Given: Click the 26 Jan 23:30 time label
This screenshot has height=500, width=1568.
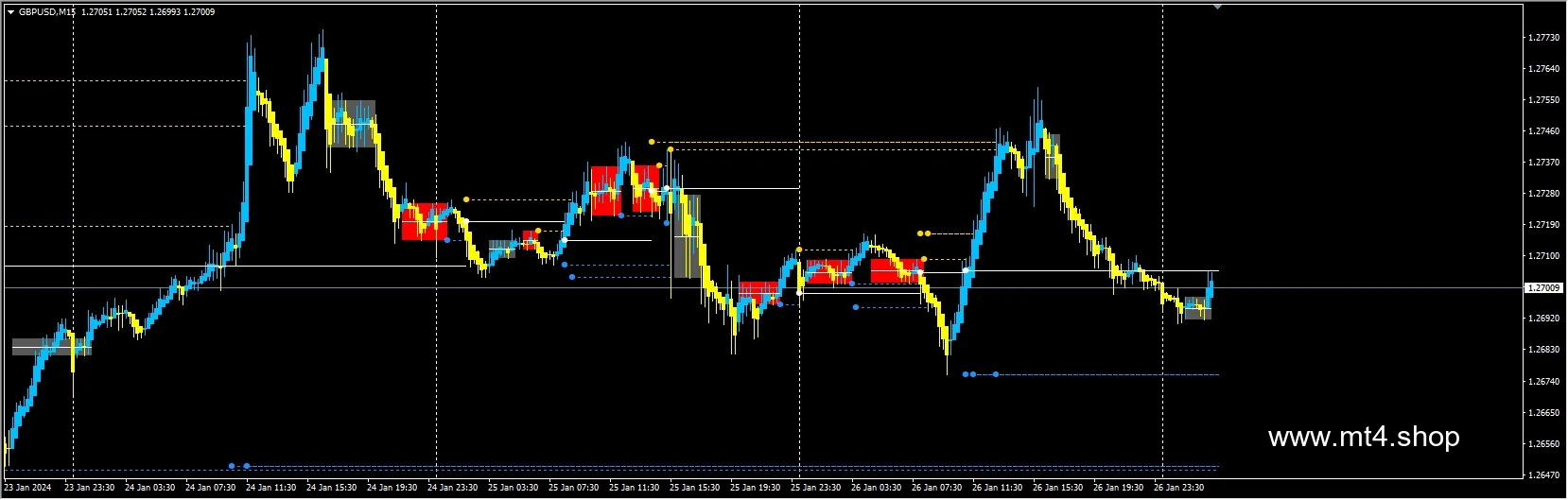Looking at the screenshot, I should pos(1179,489).
